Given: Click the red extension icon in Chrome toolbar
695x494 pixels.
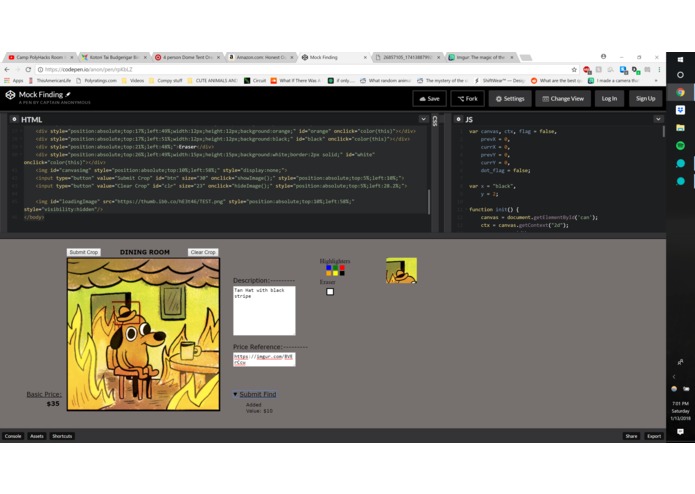Looking at the screenshot, I should [x=587, y=70].
